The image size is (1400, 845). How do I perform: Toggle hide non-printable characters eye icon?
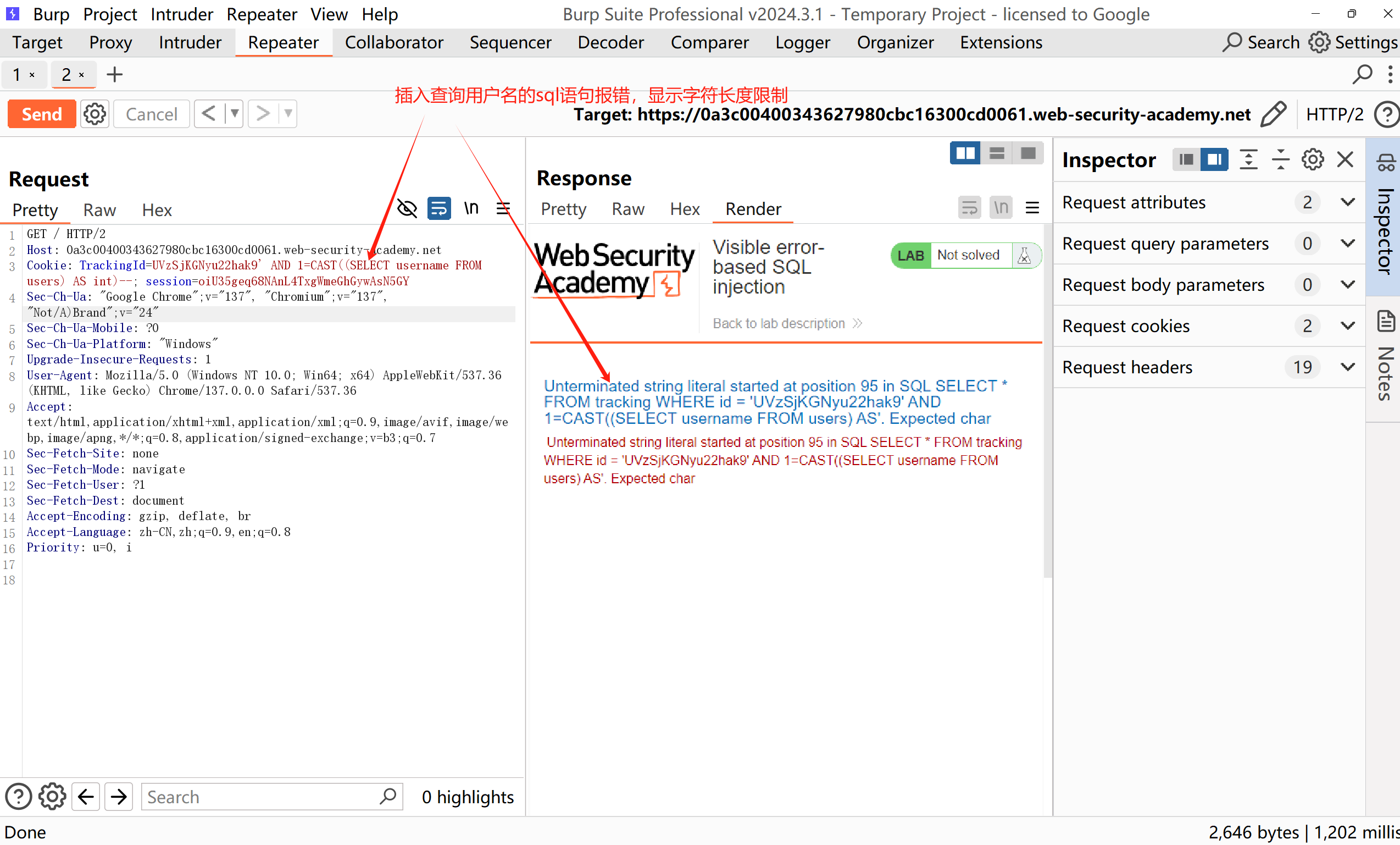point(407,209)
